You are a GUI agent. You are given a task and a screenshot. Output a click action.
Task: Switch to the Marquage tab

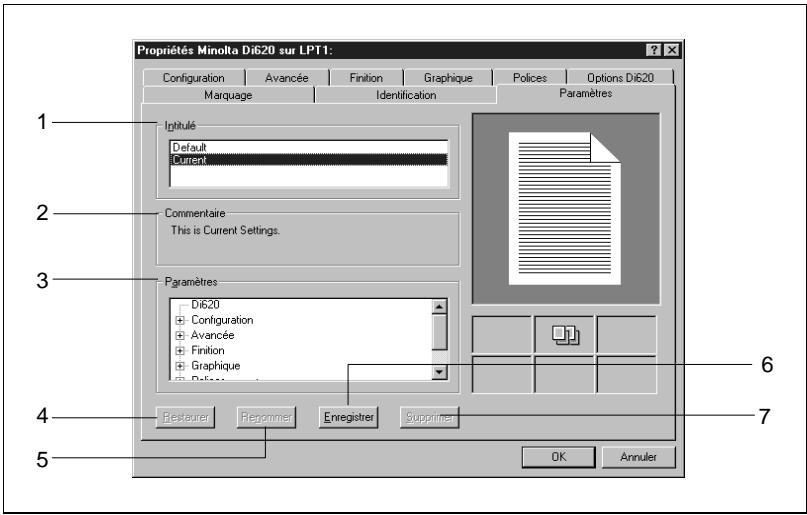click(x=228, y=95)
